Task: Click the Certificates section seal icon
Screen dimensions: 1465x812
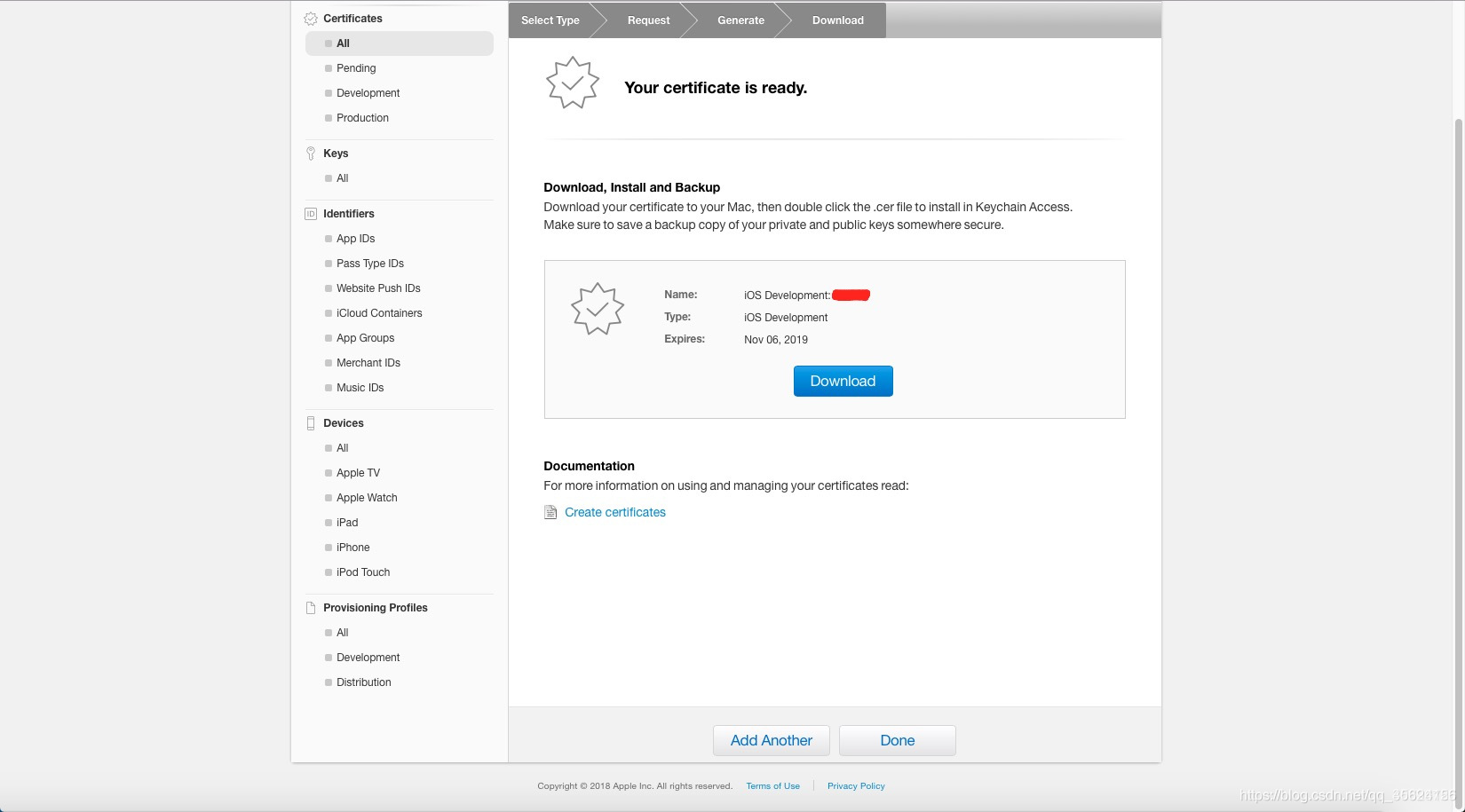Action: click(311, 19)
